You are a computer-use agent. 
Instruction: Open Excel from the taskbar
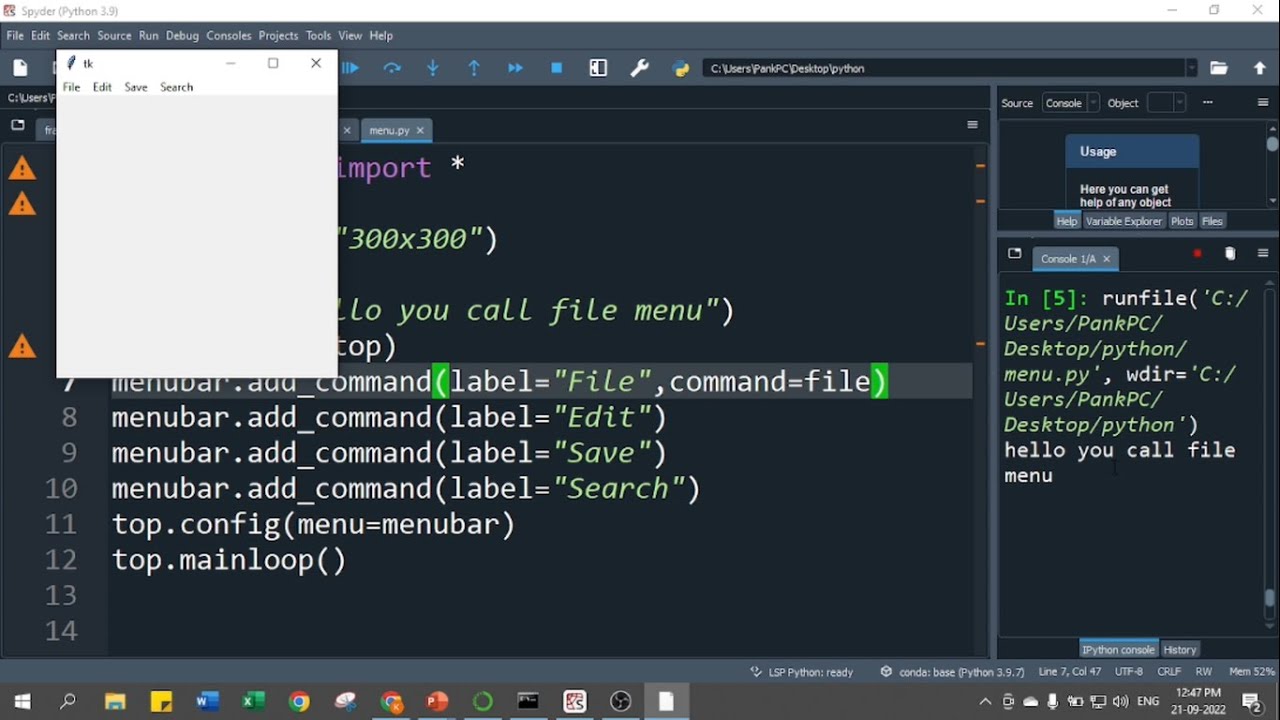pyautogui.click(x=253, y=701)
